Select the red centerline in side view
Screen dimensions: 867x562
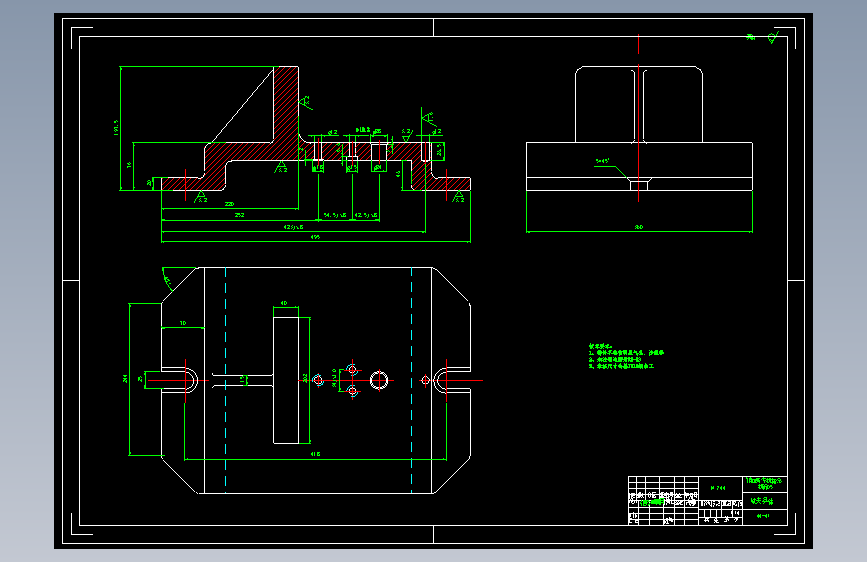[x=639, y=118]
